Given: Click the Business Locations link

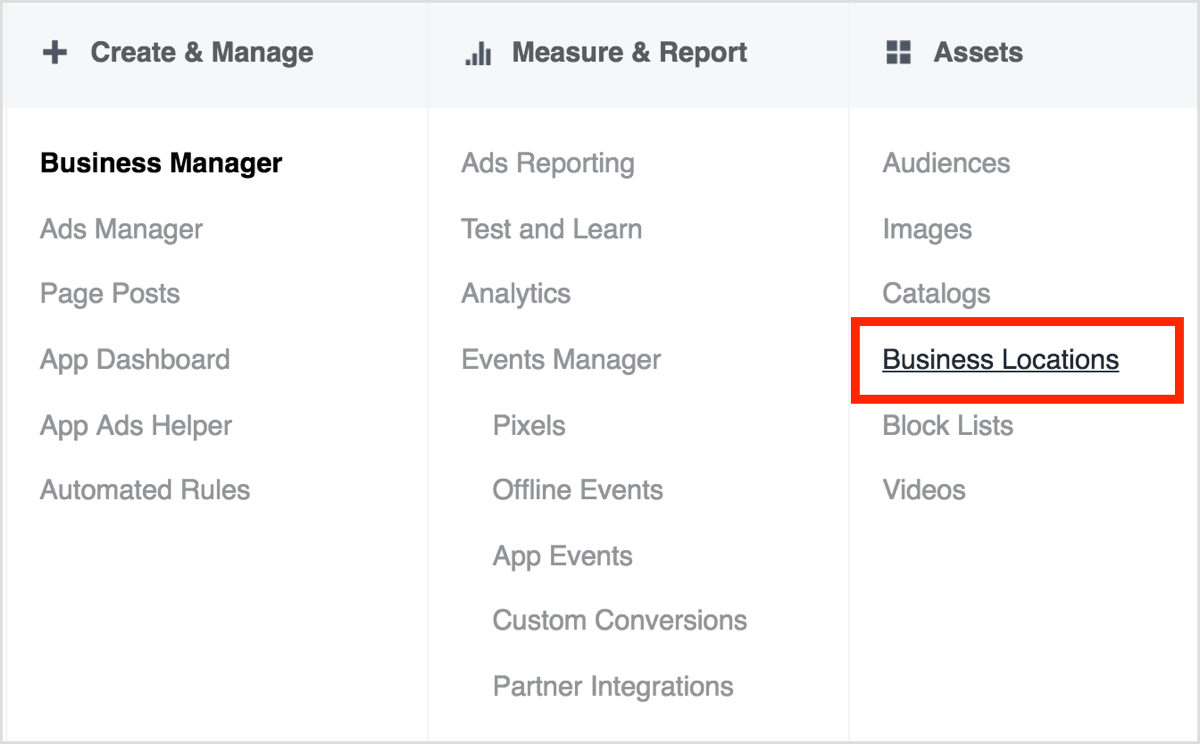Looking at the screenshot, I should point(1001,360).
